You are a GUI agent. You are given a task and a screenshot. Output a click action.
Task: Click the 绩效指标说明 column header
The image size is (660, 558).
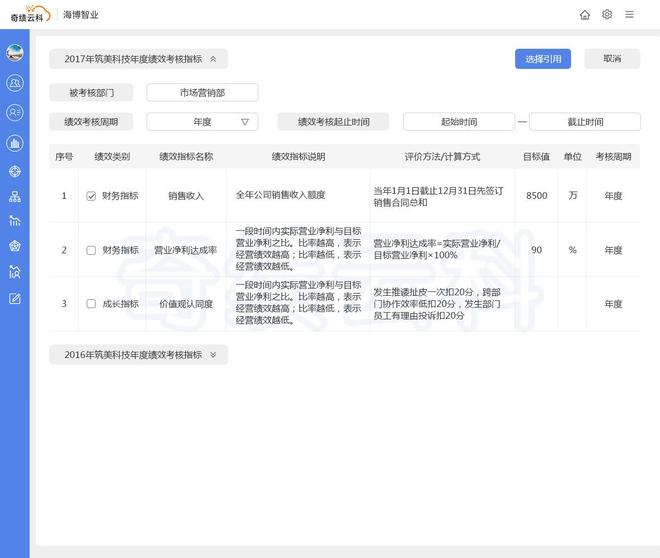[x=298, y=157]
